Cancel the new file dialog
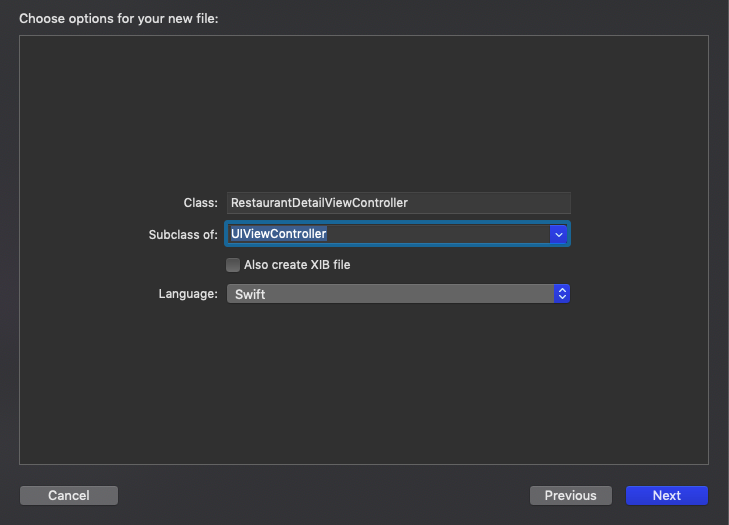Screen dimensions: 729x525 pyautogui.click(x=69, y=495)
